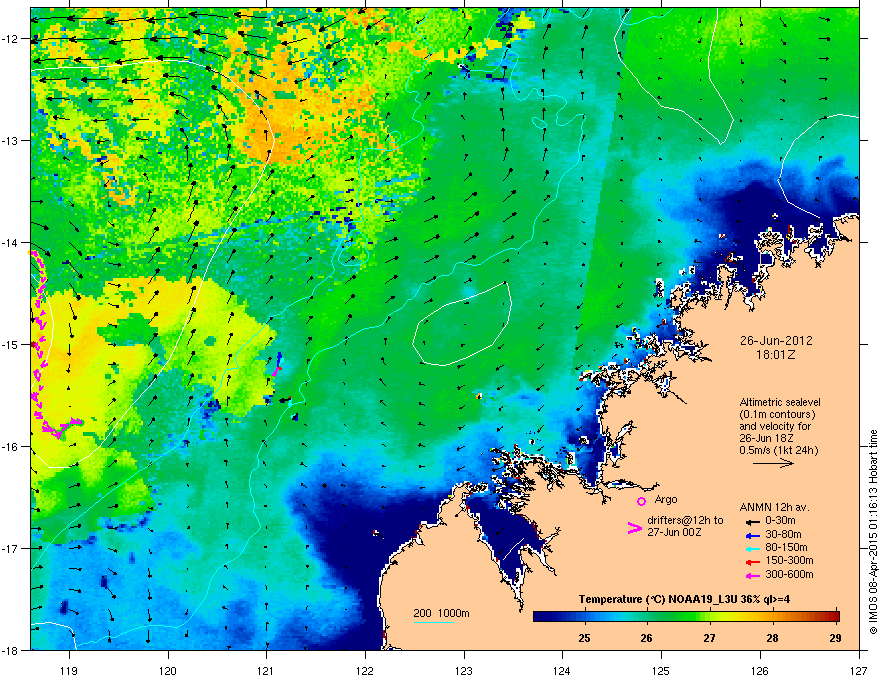This screenshot has width=880, height=680.
Task: Click the '0-30m' depth label
Action: click(780, 521)
